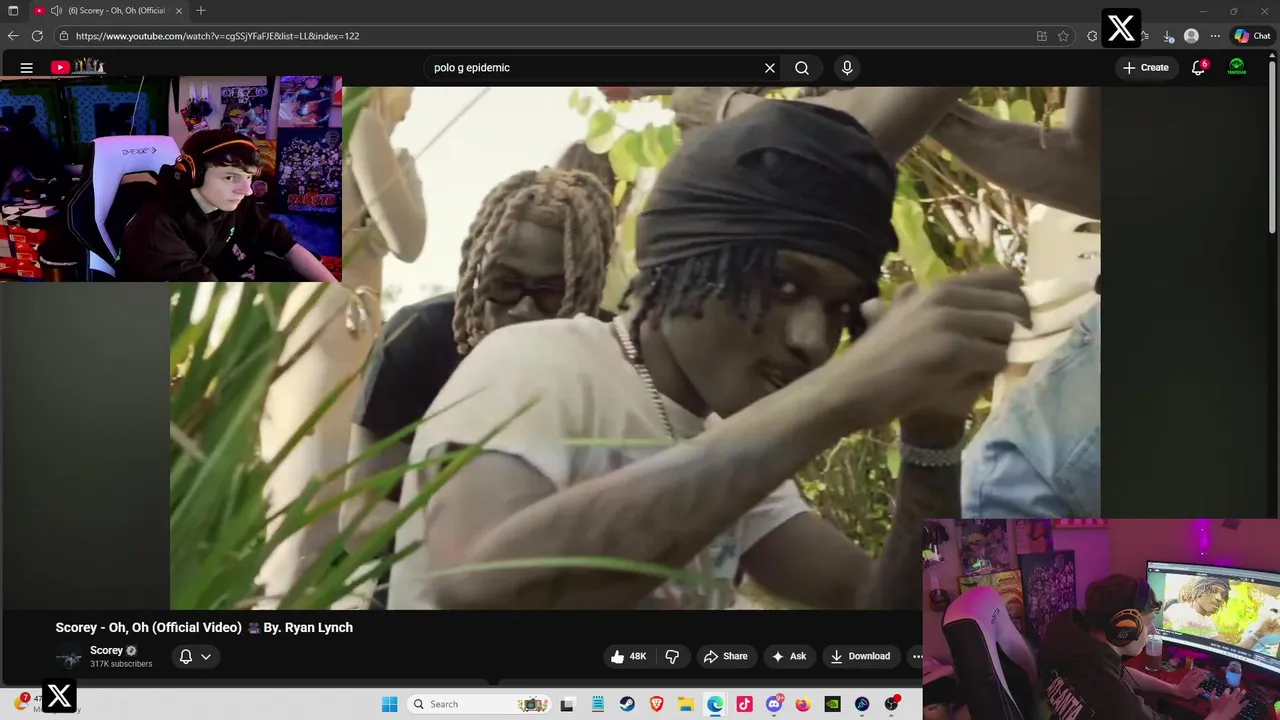Open the Ask AI button
The image size is (1280, 720).
(789, 657)
